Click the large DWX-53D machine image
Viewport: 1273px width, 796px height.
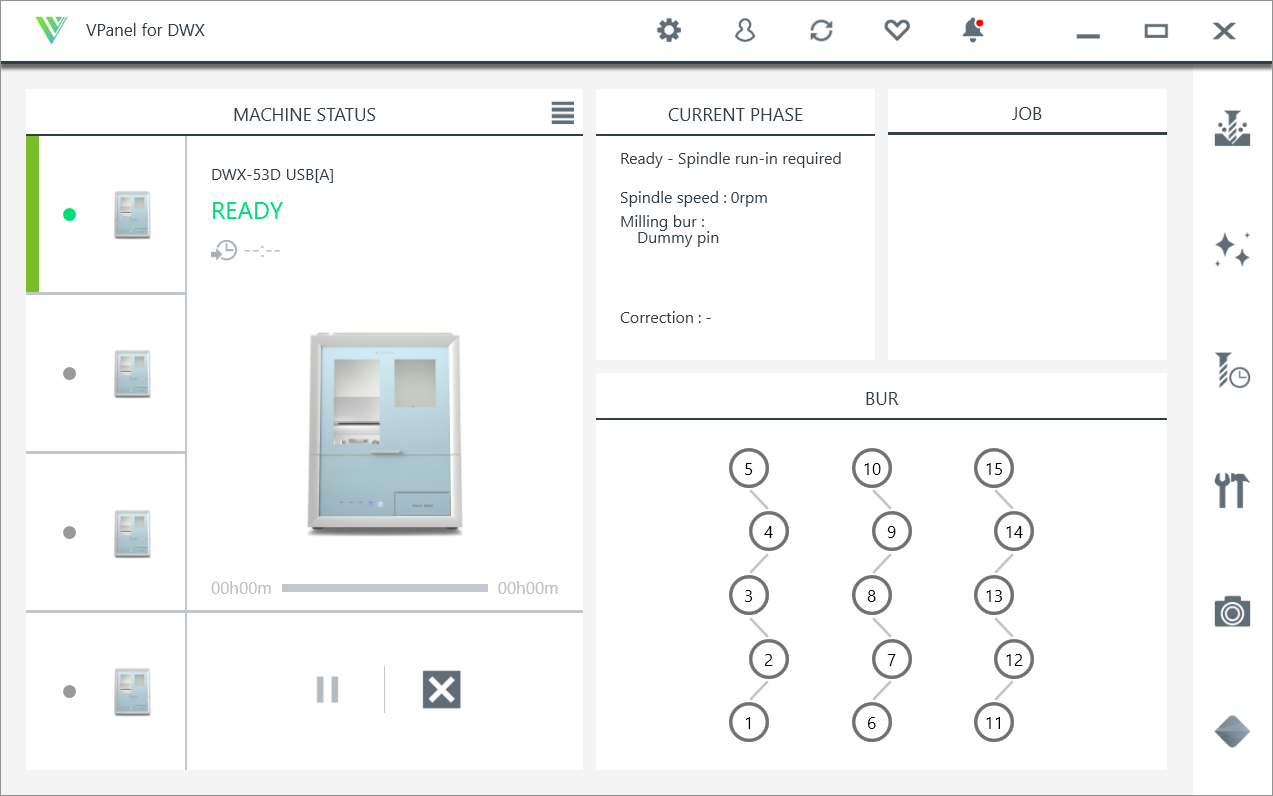tap(386, 432)
